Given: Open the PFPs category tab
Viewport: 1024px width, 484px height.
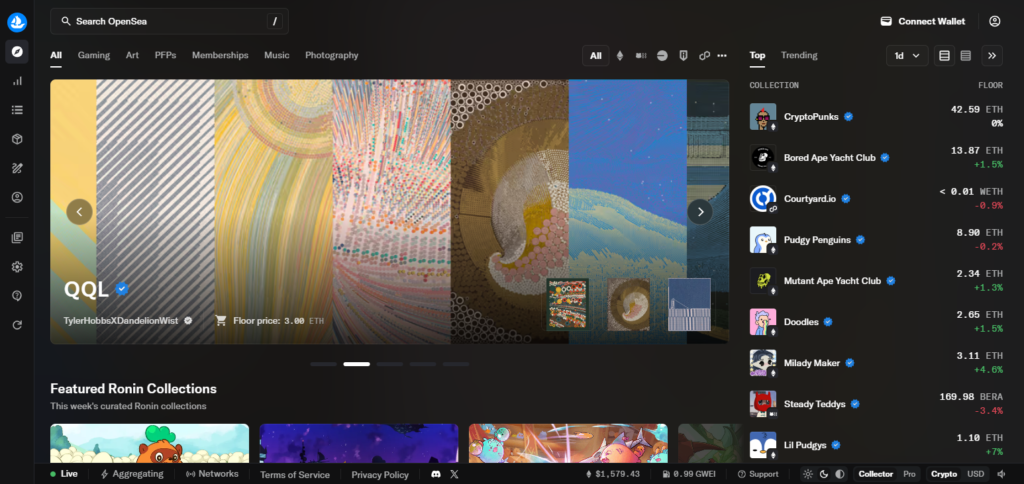Looking at the screenshot, I should (165, 56).
